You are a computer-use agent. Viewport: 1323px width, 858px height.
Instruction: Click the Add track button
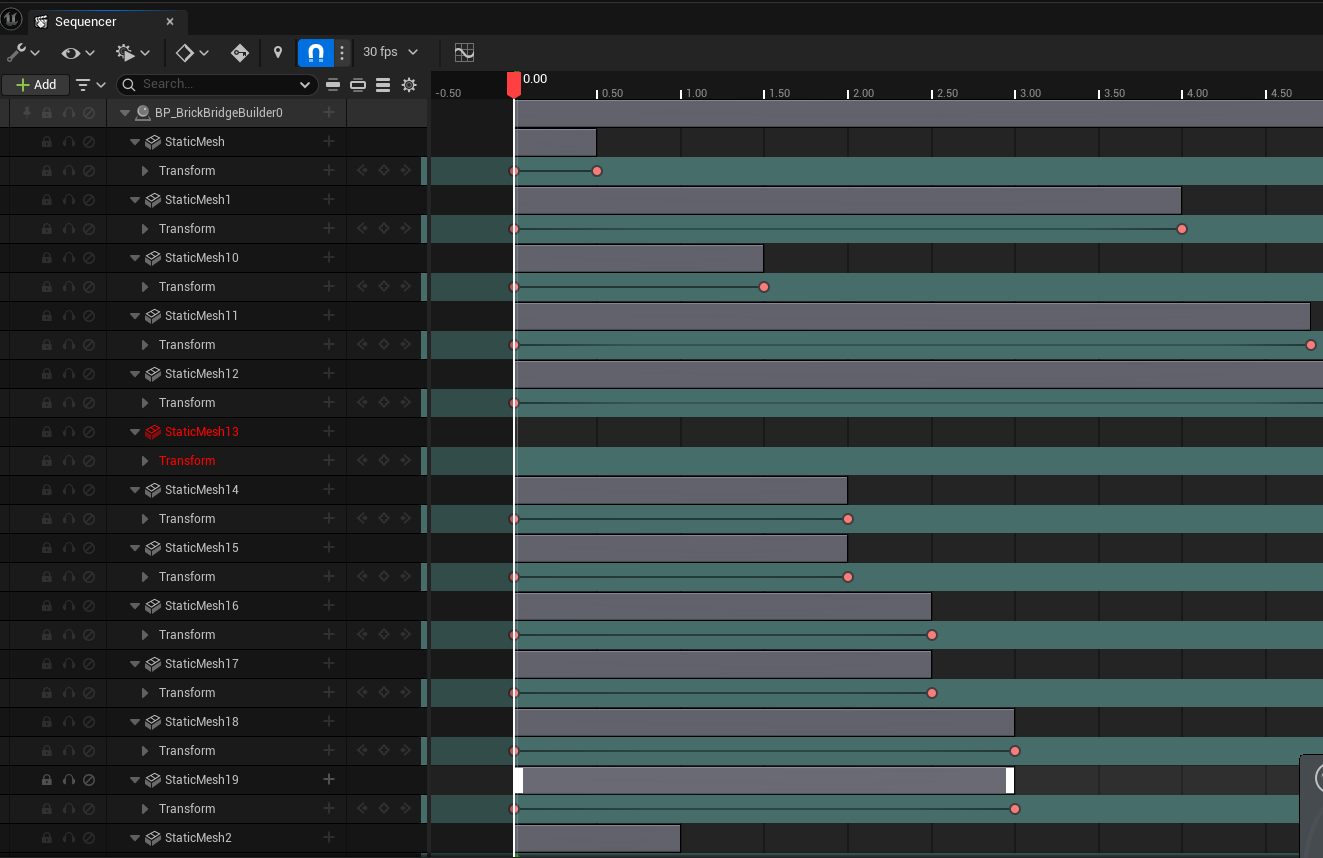pos(36,85)
